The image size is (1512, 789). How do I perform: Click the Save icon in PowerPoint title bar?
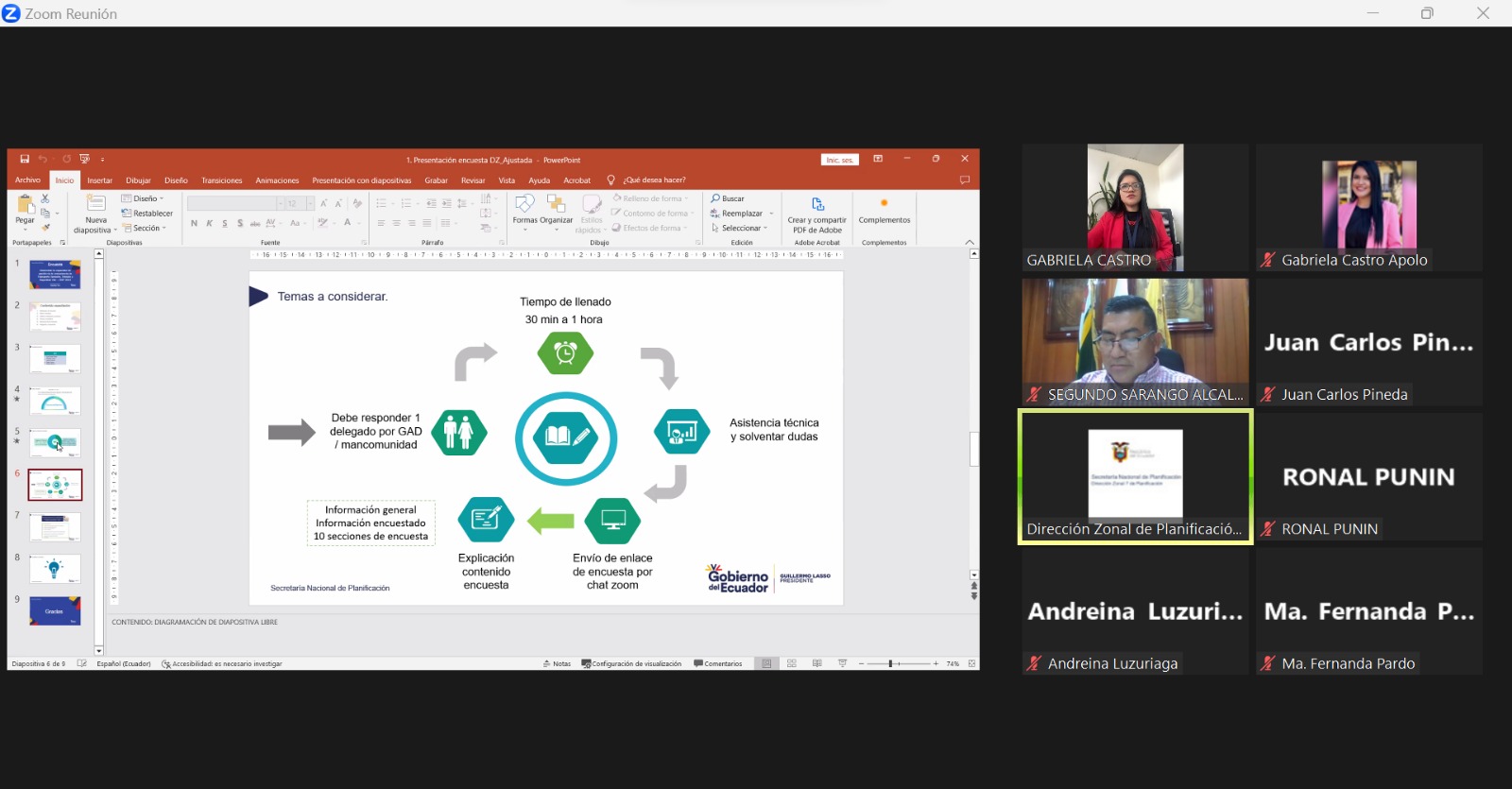click(25, 160)
